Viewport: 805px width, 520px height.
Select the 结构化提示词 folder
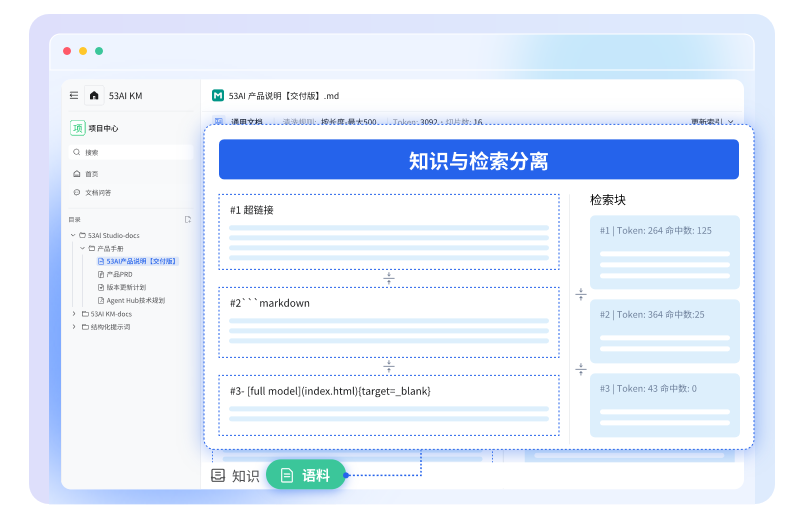coord(106,326)
